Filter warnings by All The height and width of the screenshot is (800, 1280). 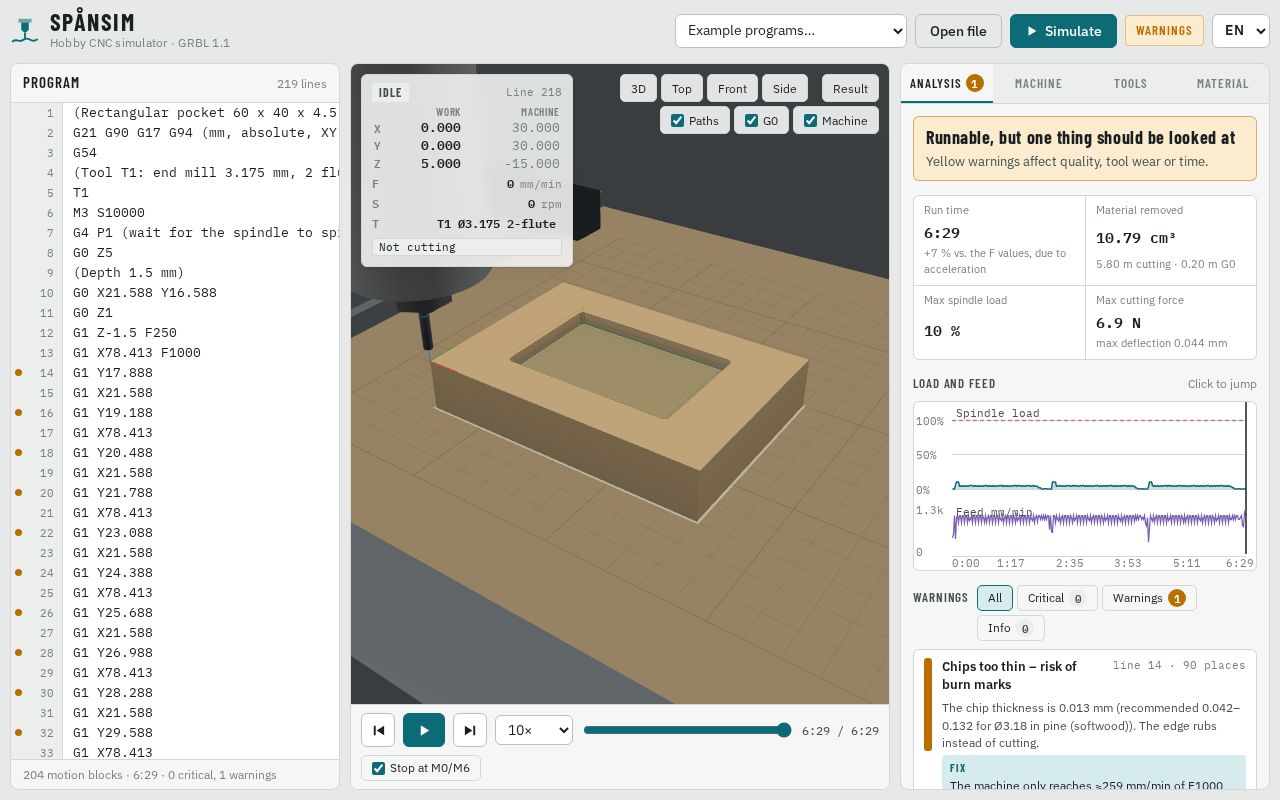(x=995, y=598)
